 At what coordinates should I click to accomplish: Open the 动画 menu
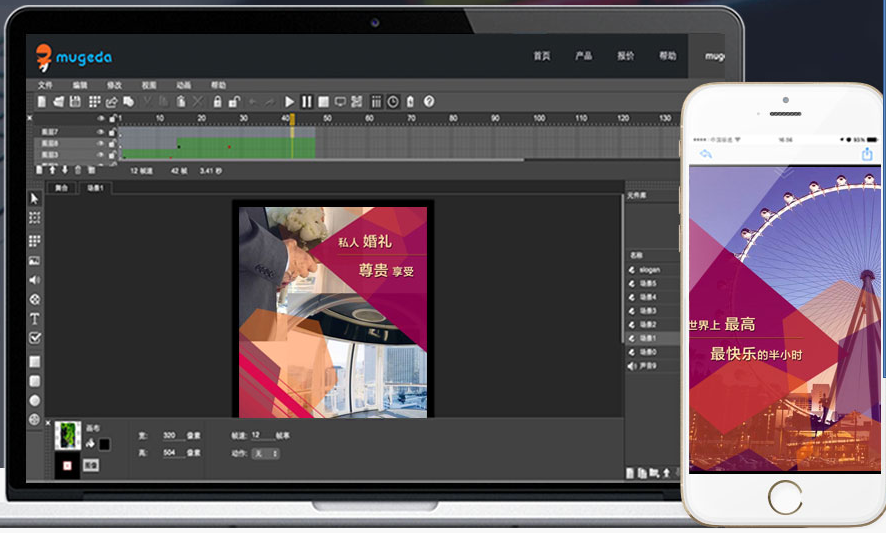tap(183, 85)
